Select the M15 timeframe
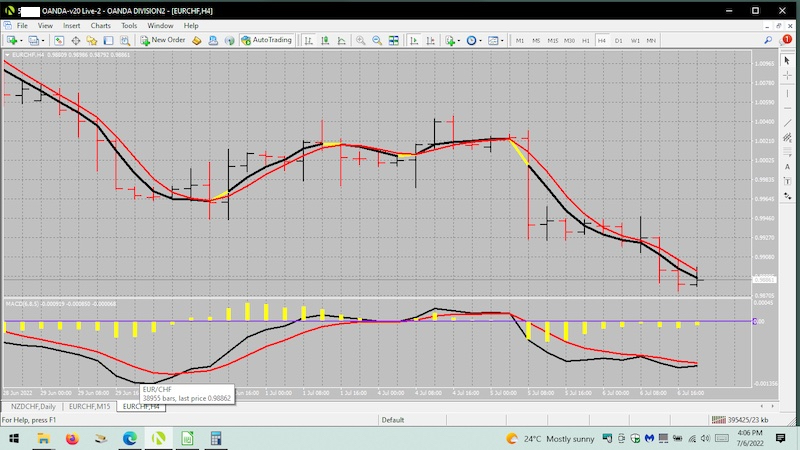Image resolution: width=800 pixels, height=450 pixels. 553,40
